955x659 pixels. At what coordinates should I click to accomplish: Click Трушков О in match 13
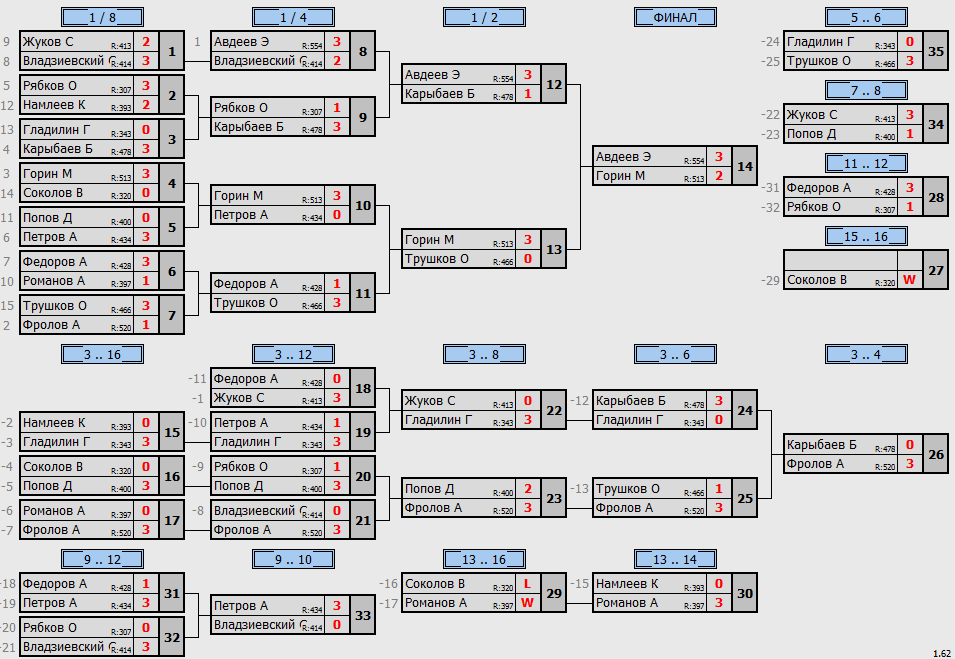(436, 259)
